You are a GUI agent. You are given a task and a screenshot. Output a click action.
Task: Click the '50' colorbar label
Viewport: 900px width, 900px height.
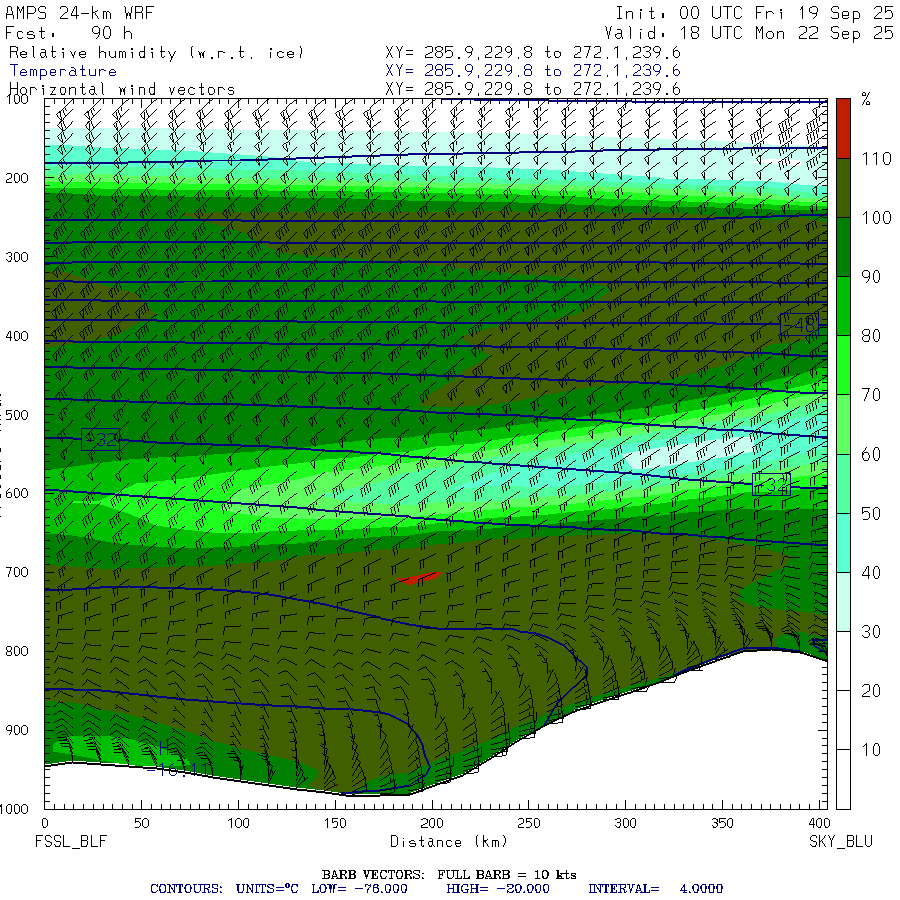(871, 513)
